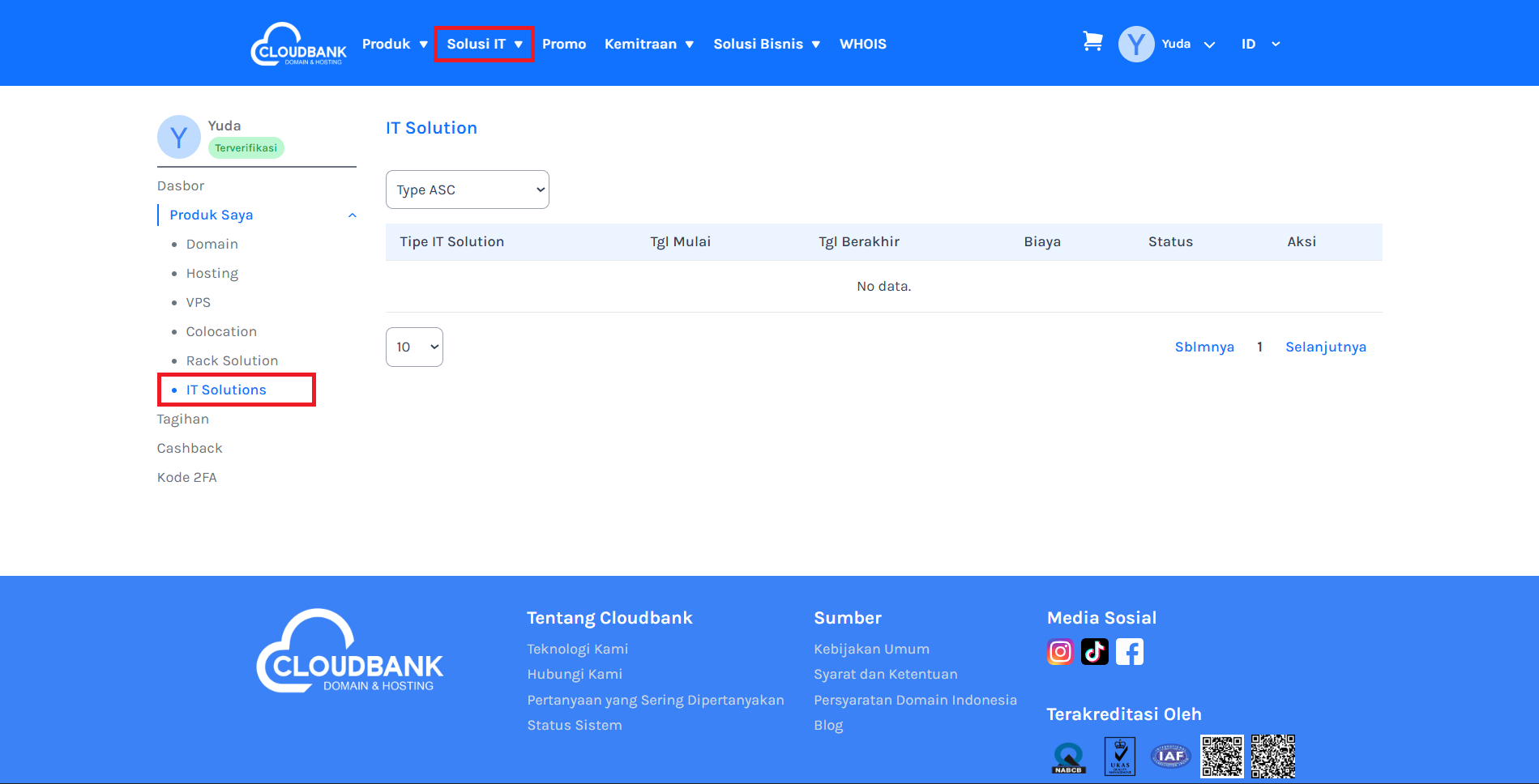This screenshot has width=1539, height=784.
Task: Open Cloudbank's Facebook page icon
Action: pos(1130,652)
